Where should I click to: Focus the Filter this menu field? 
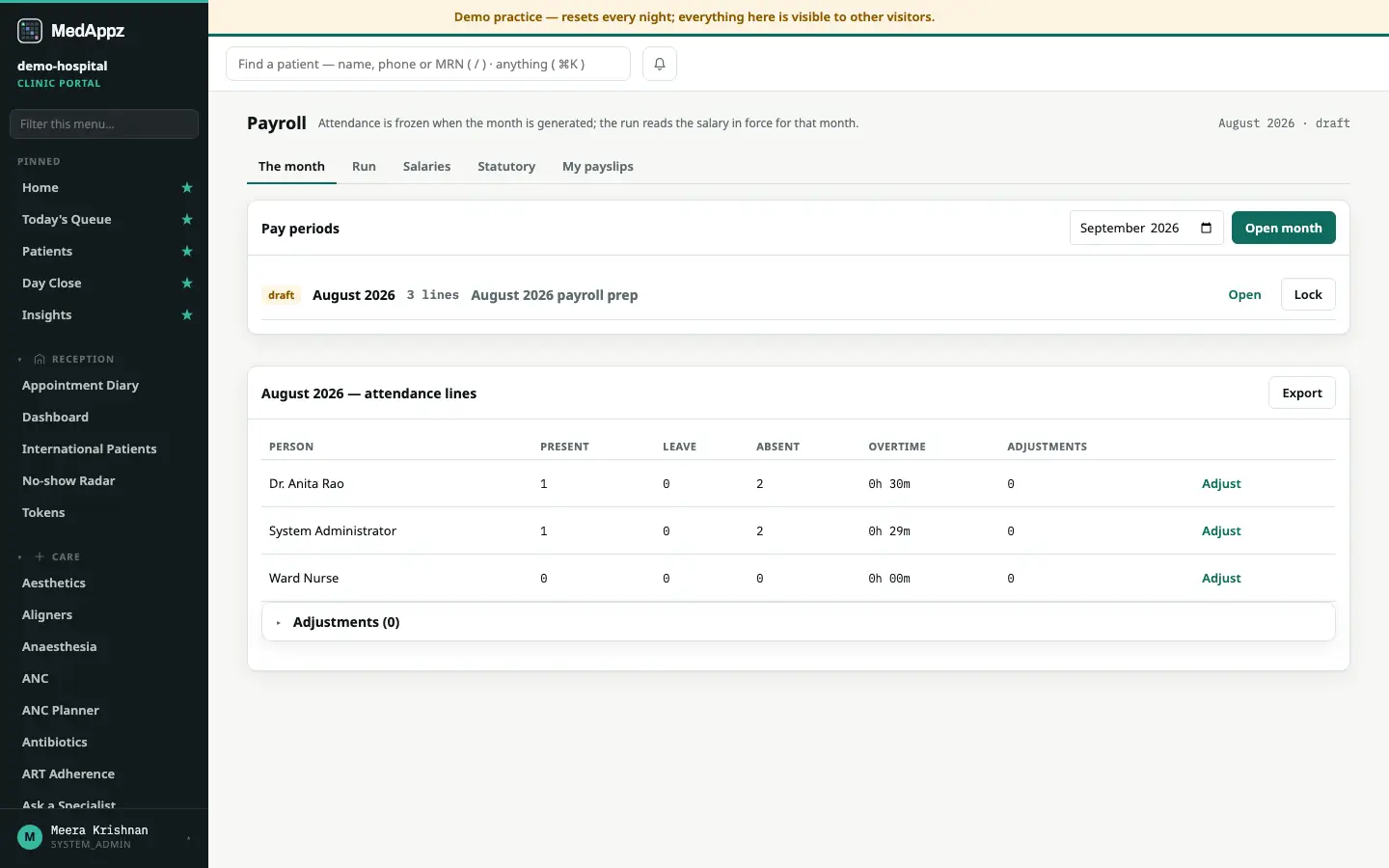coord(104,123)
